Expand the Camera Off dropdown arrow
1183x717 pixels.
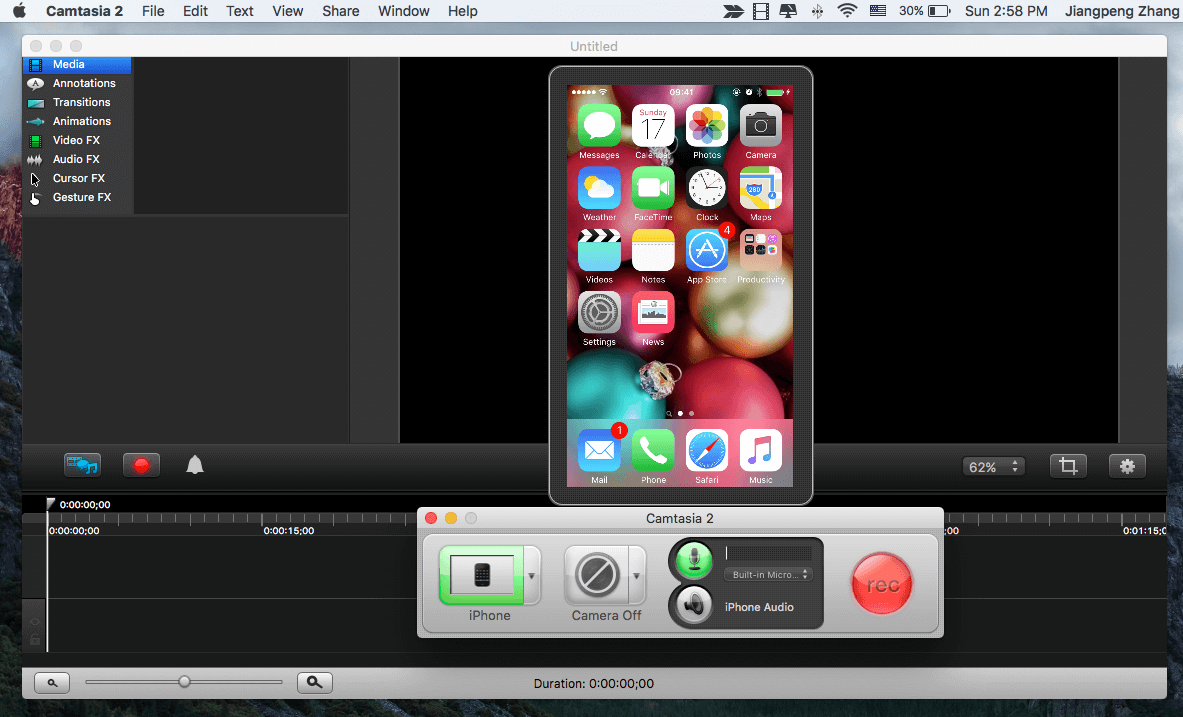click(636, 576)
